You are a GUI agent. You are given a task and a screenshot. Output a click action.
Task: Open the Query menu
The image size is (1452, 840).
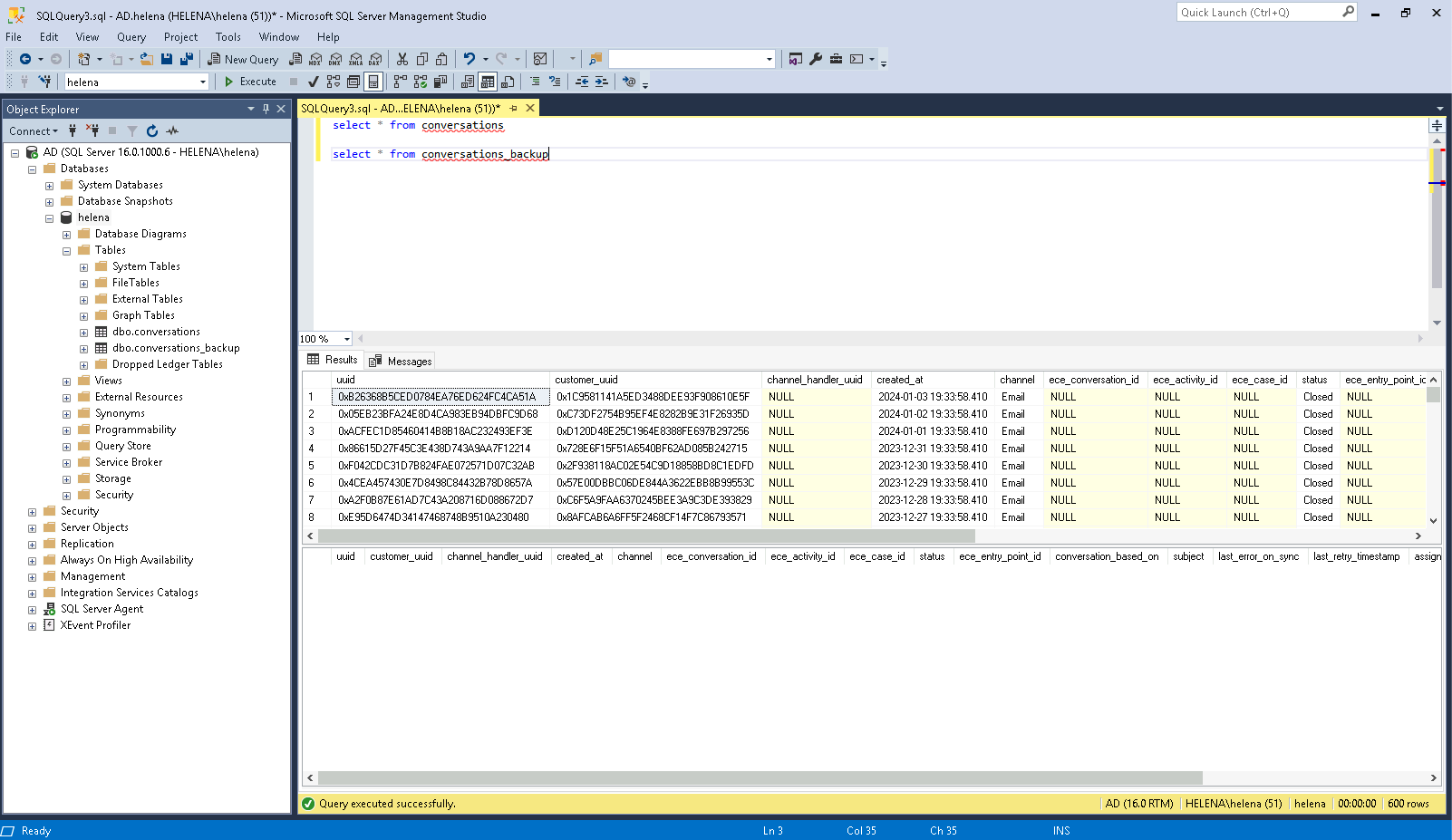coord(131,37)
